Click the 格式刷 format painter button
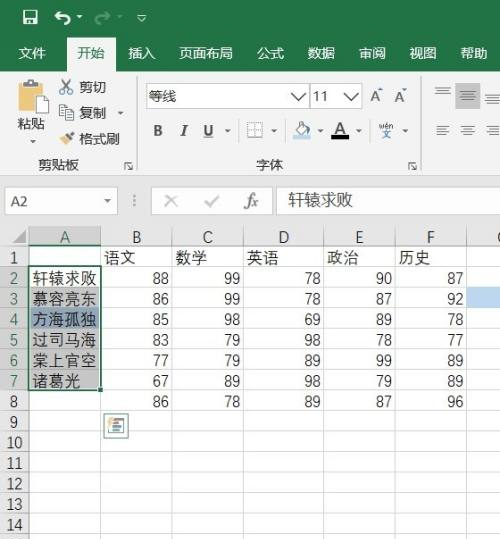This screenshot has width=500, height=539. point(89,139)
